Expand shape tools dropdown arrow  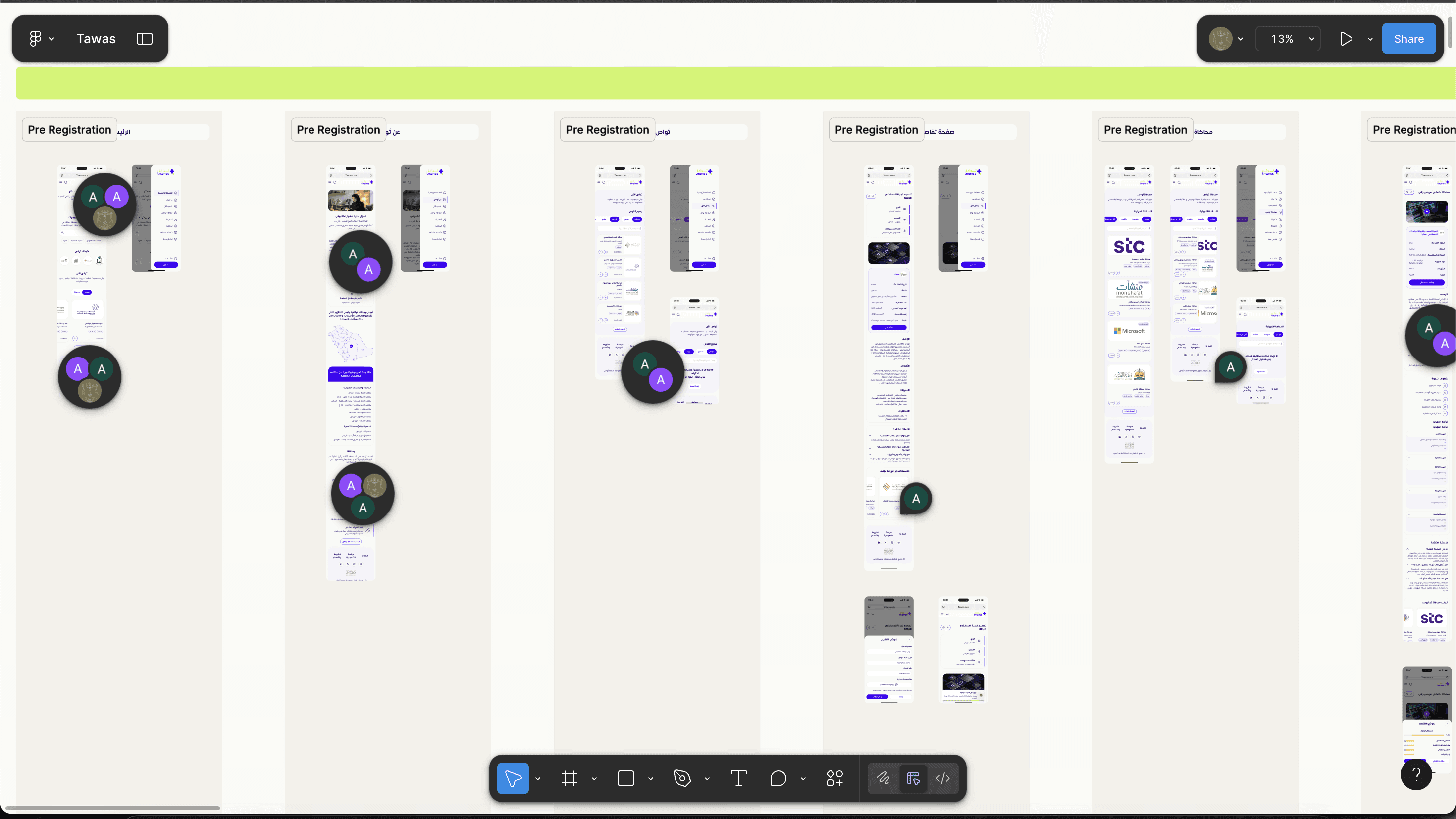point(651,779)
